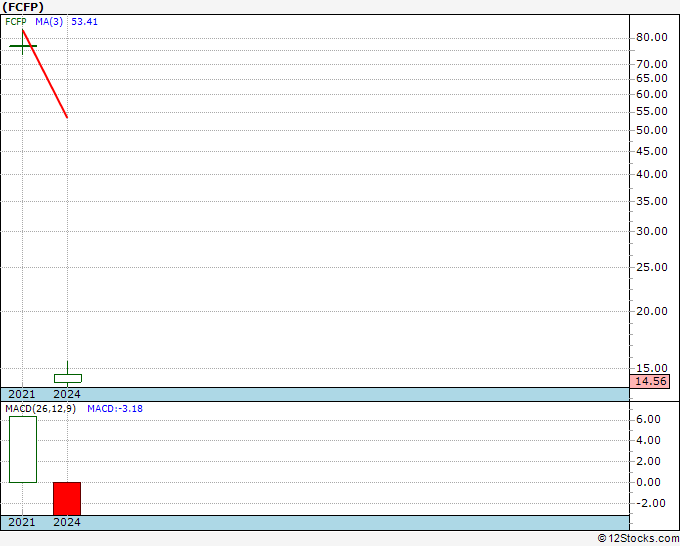Click 2024 on the MACD date axis

point(67,522)
